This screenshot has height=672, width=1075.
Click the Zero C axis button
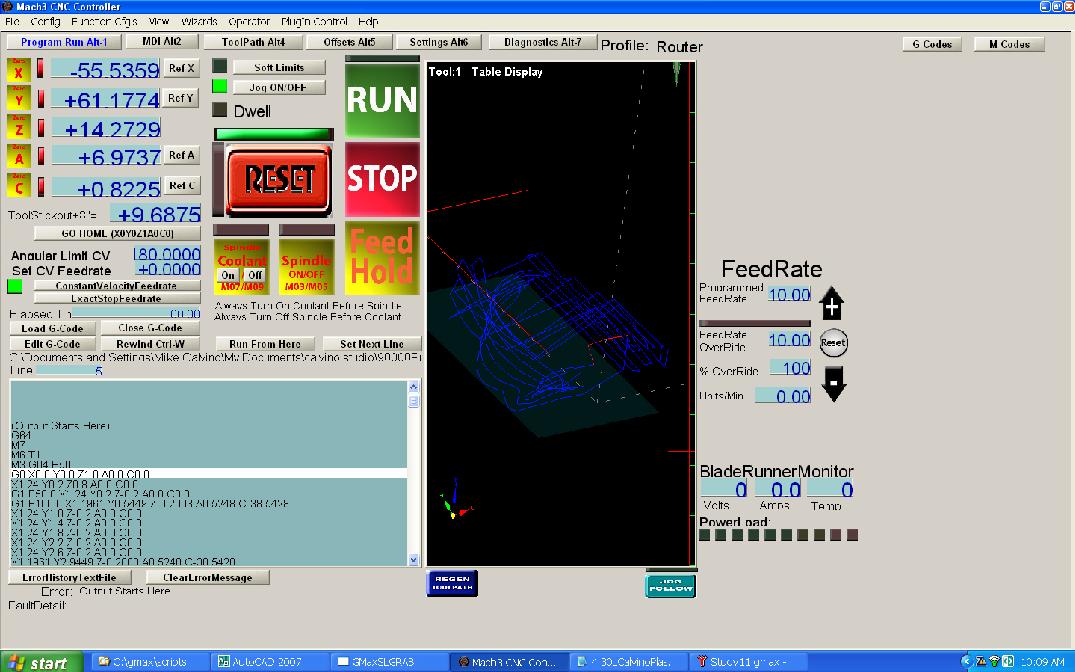tap(19, 185)
